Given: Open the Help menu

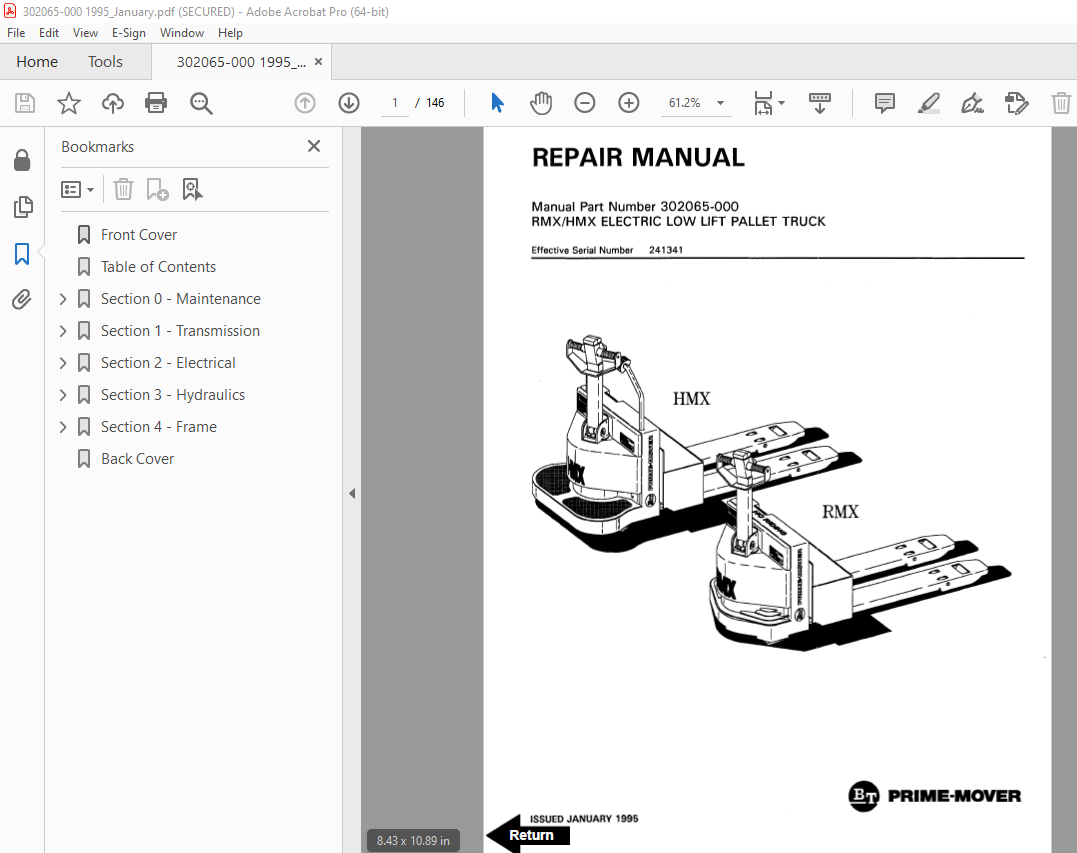Looking at the screenshot, I should [x=230, y=32].
